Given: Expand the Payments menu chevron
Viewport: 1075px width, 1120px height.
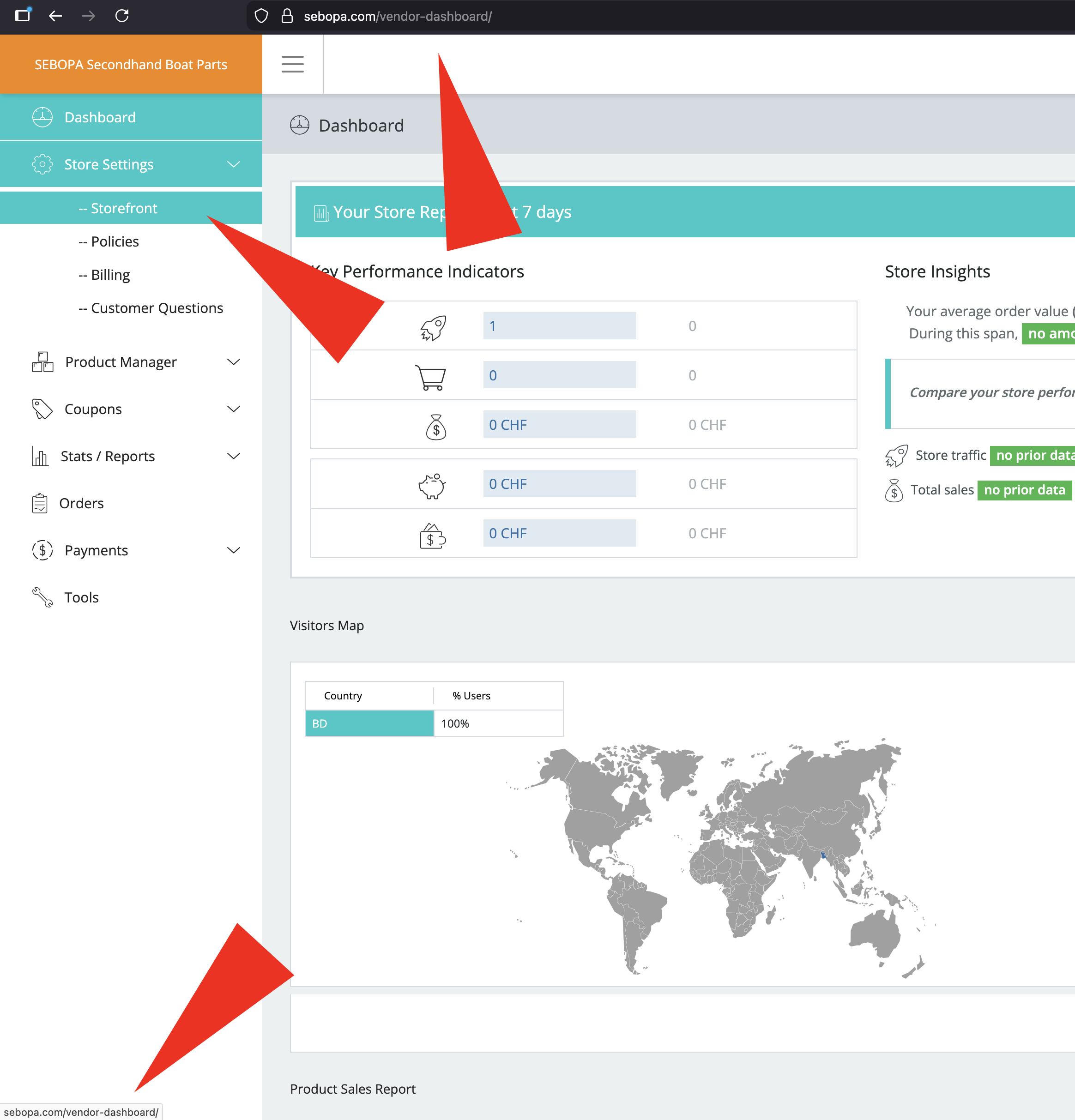Looking at the screenshot, I should 233,550.
